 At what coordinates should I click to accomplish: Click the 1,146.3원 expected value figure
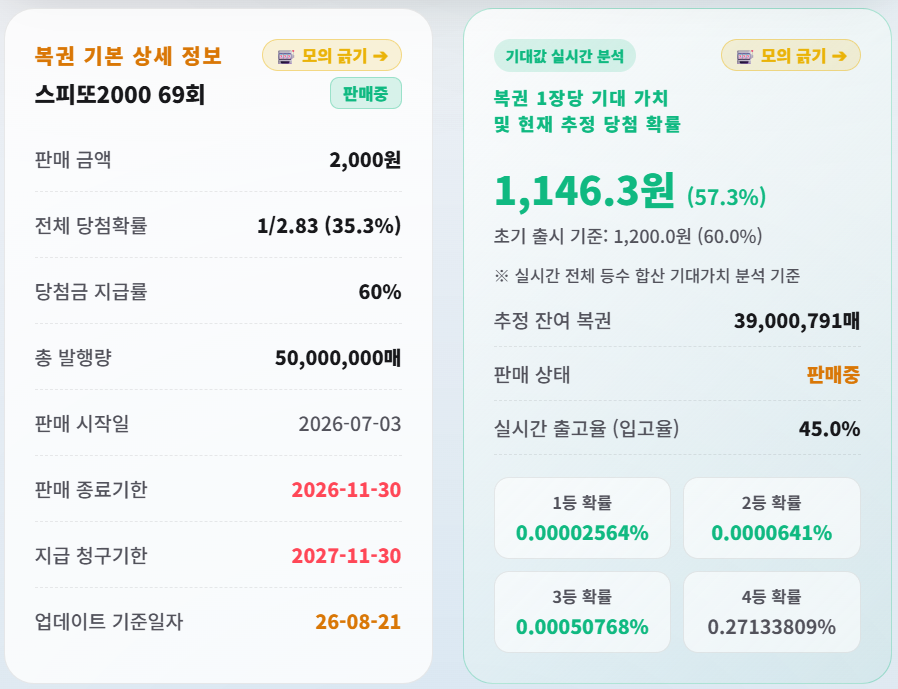click(584, 191)
